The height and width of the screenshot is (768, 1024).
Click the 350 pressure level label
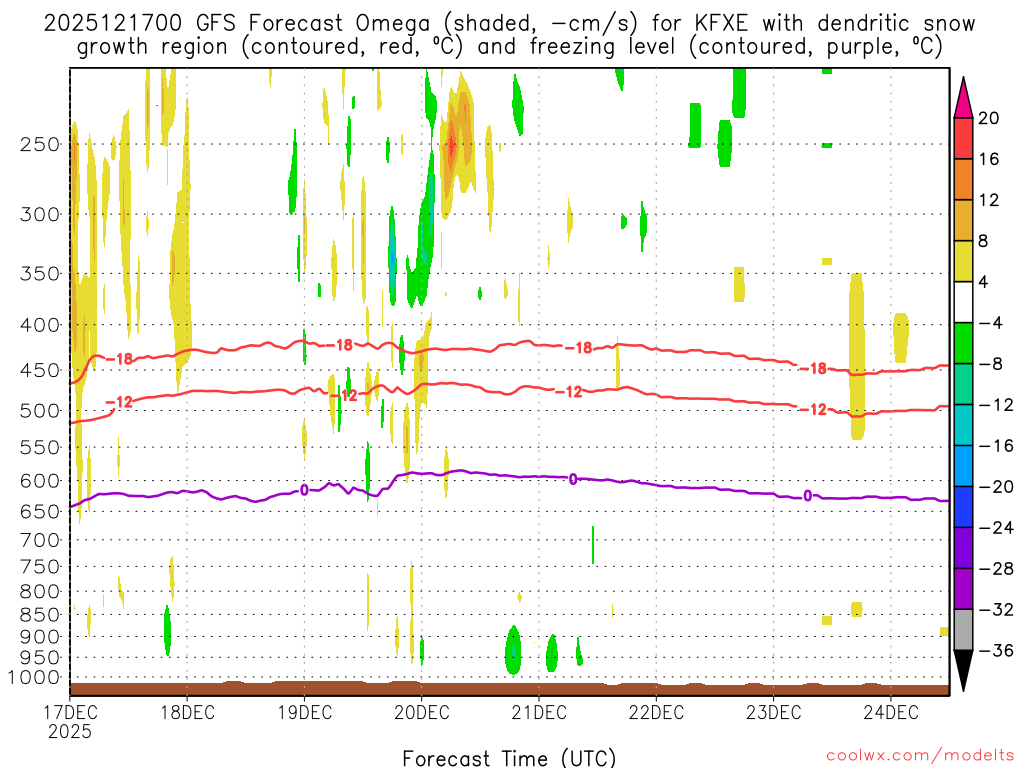point(40,274)
